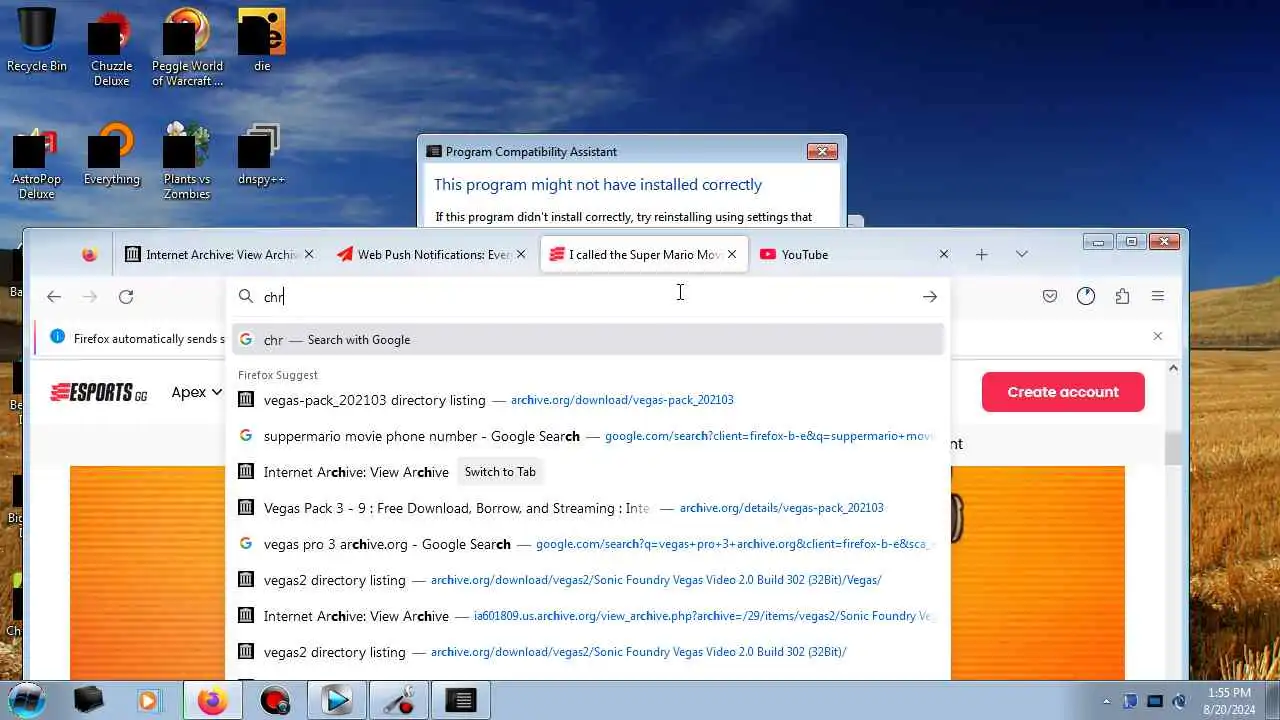Click the Go arrow in the address bar
1280x720 pixels.
[930, 296]
